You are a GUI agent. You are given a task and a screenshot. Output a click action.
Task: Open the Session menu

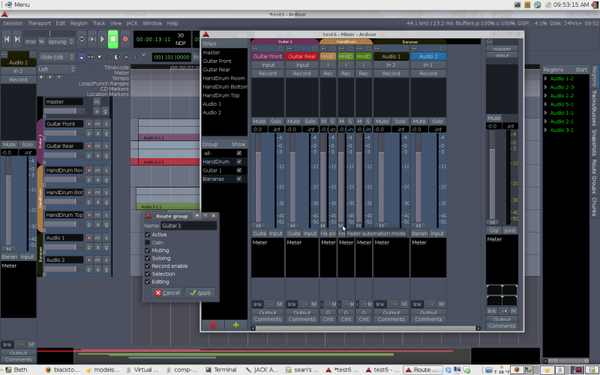[x=13, y=23]
